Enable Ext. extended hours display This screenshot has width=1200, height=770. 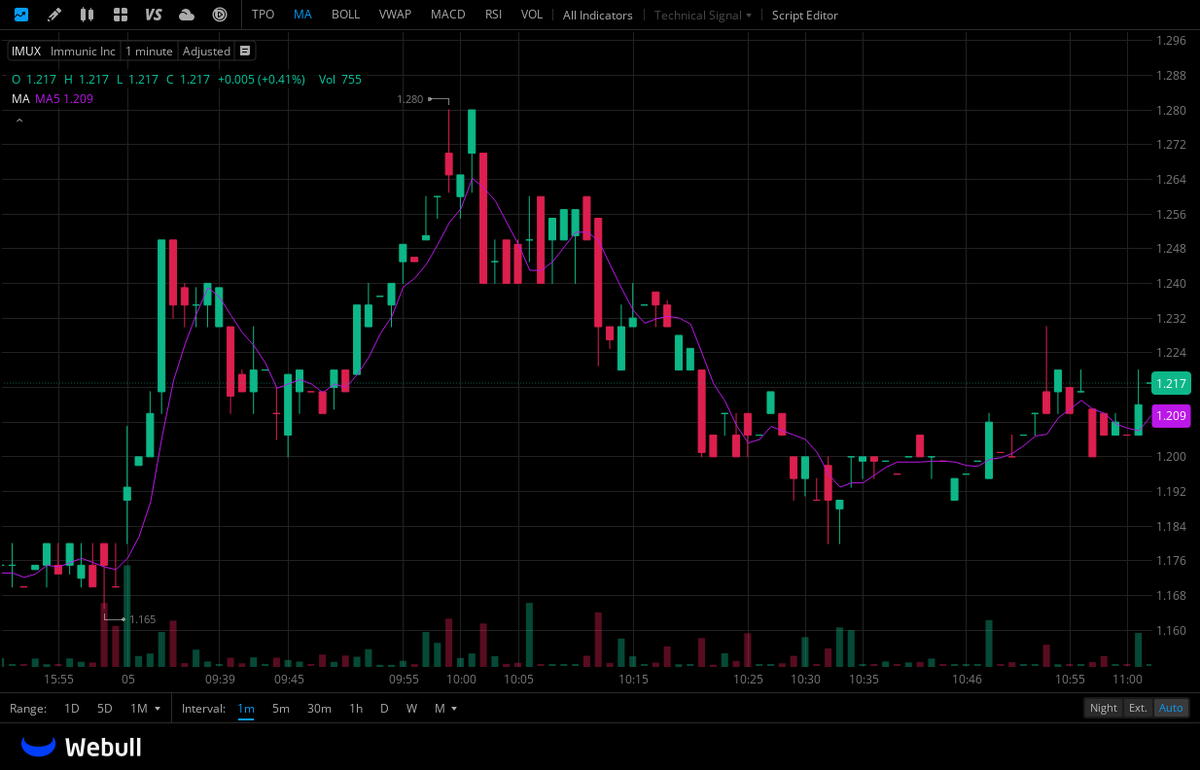(1138, 708)
